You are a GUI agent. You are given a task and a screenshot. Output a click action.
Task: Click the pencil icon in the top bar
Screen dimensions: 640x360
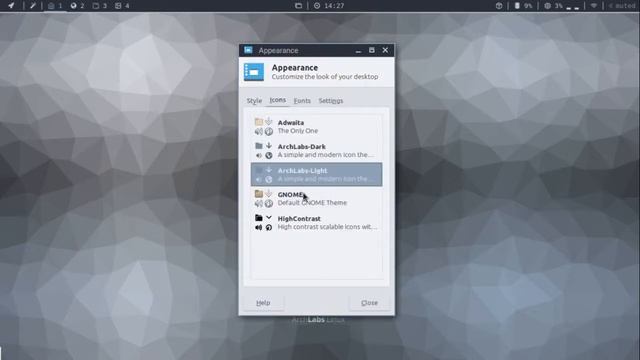point(33,6)
